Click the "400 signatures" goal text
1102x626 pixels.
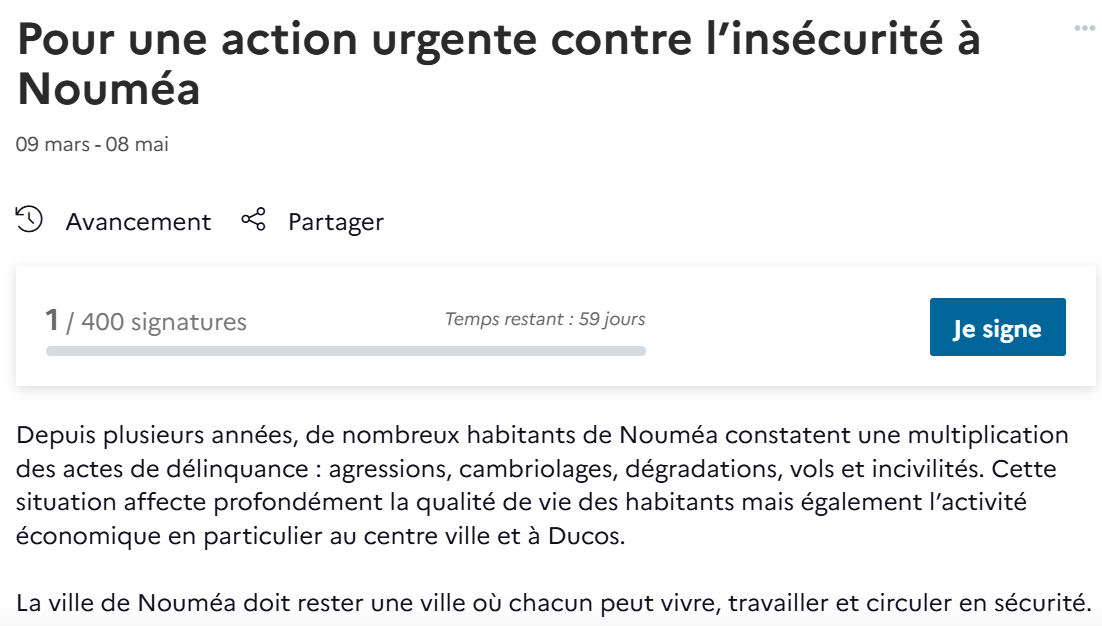[x=163, y=322]
